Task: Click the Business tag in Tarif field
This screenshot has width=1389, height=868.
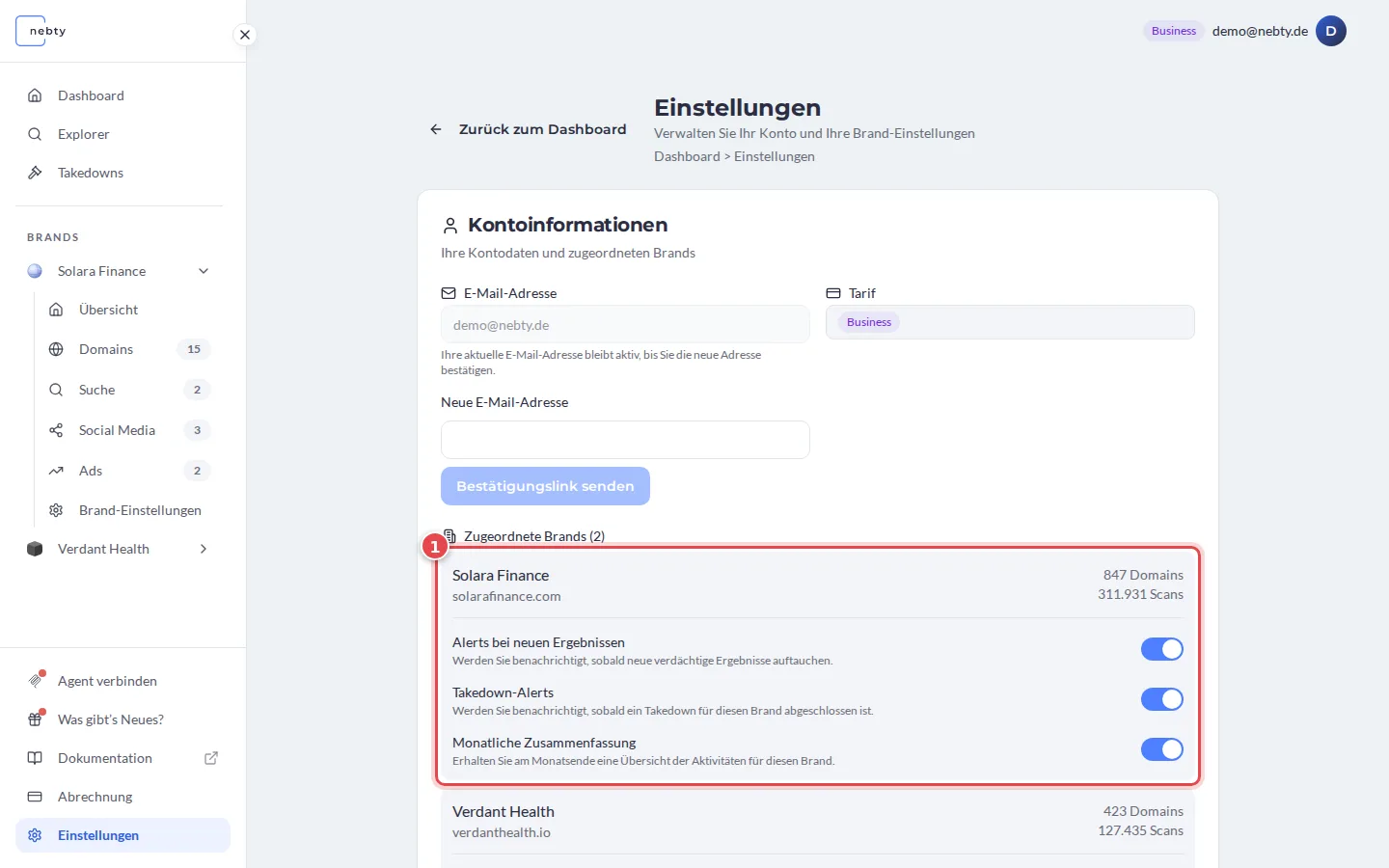Action: 869,322
